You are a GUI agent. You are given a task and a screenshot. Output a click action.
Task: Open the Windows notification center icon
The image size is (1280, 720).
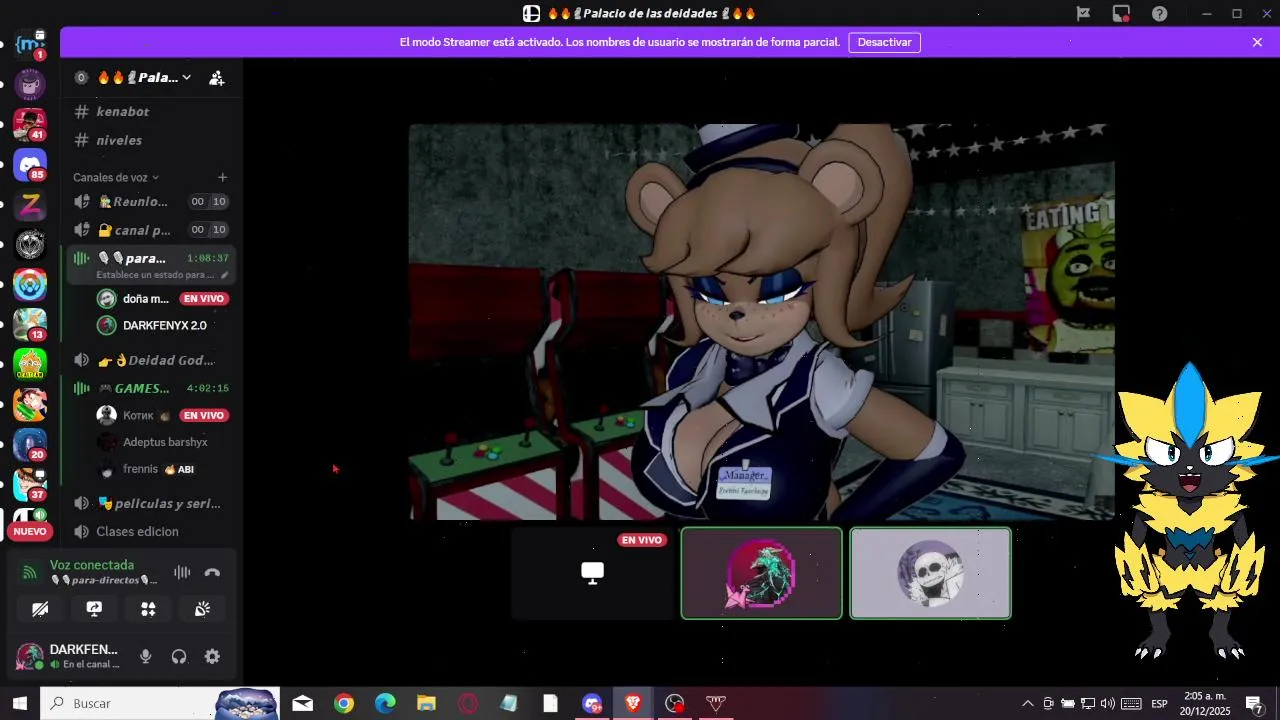tap(1254, 704)
